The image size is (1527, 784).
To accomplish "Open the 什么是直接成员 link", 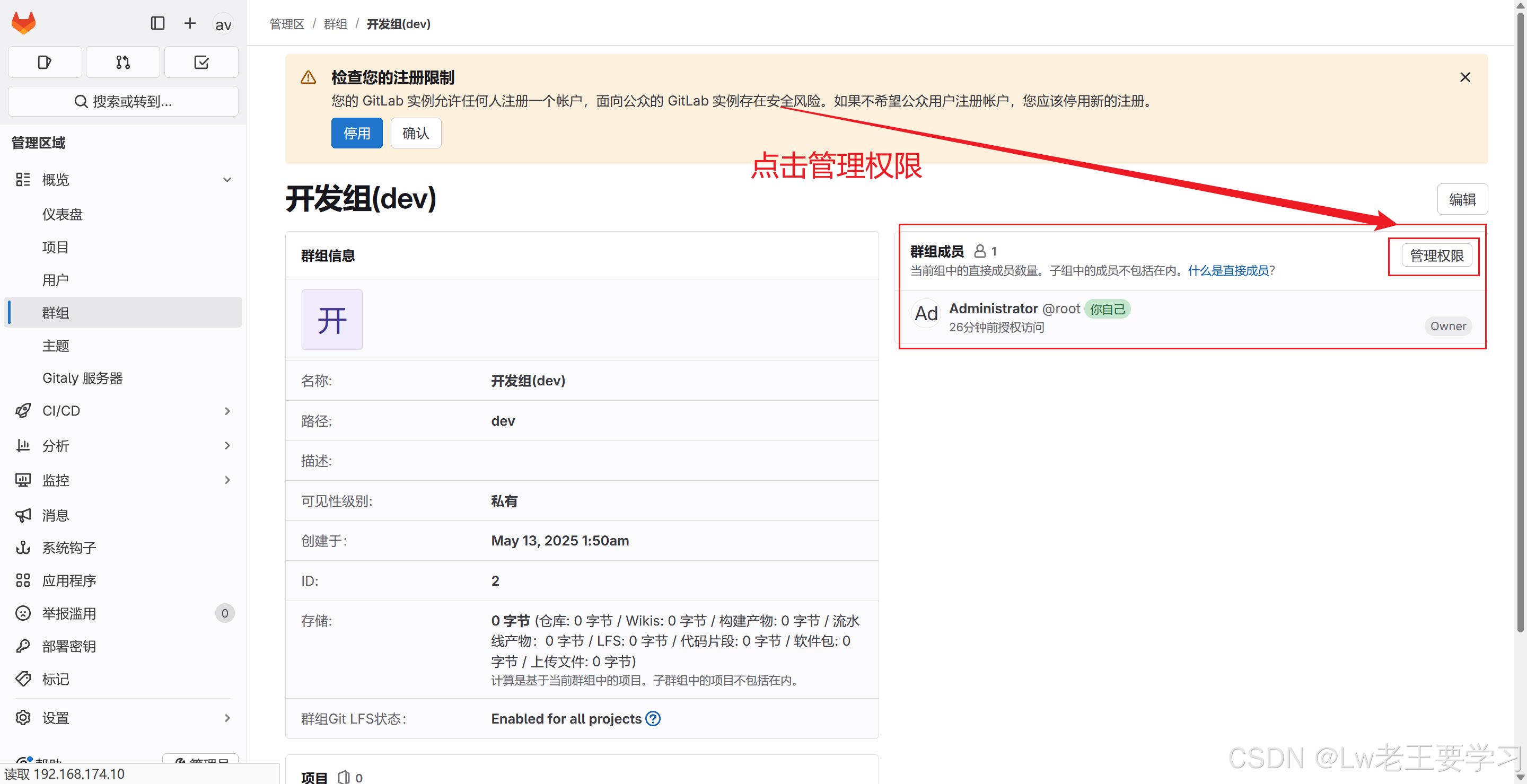I will pos(1227,271).
